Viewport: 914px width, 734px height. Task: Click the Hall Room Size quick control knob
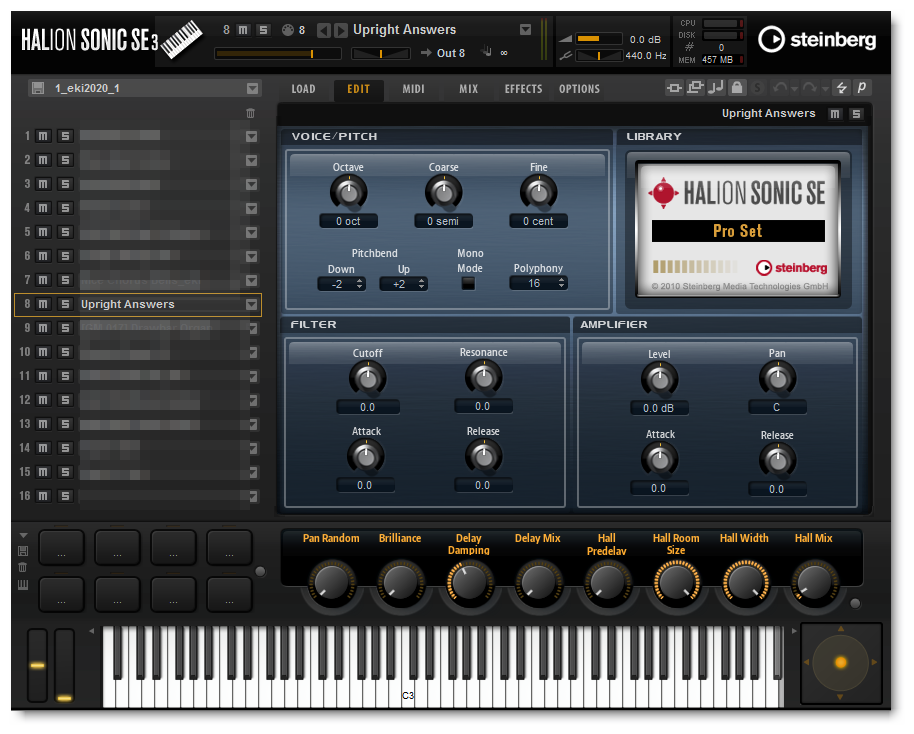[676, 582]
